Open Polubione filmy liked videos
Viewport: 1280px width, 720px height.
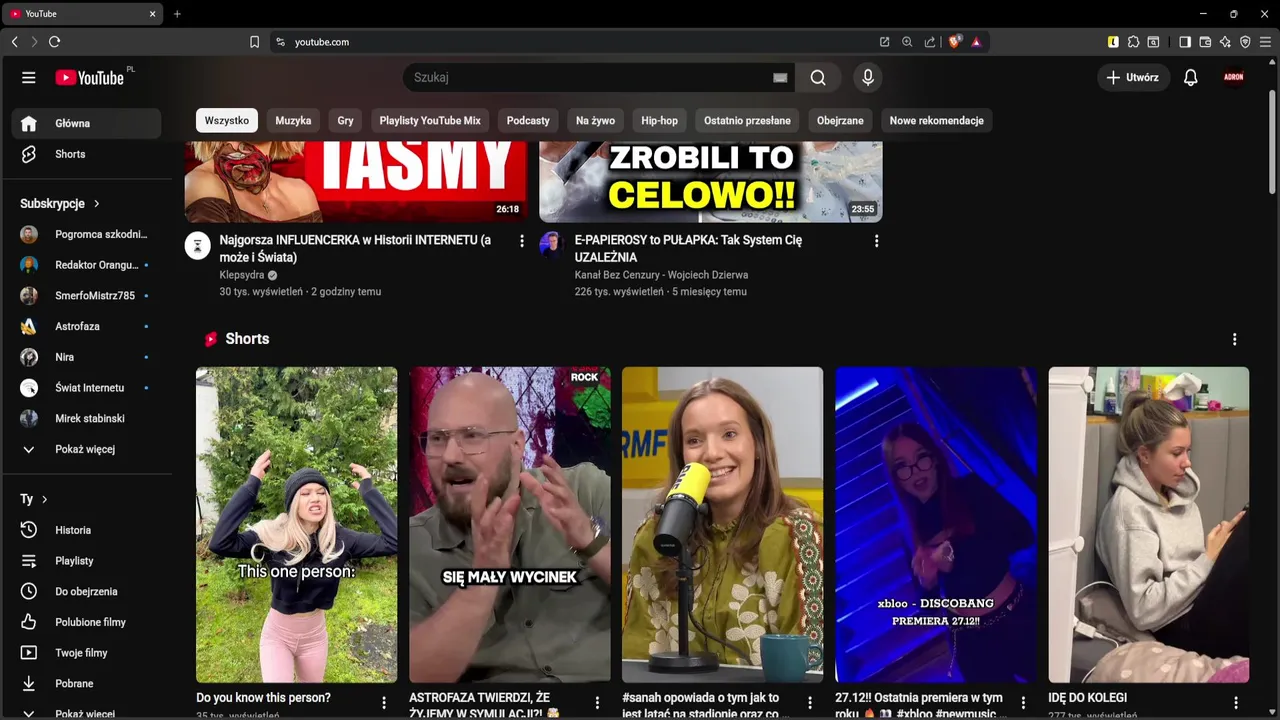[x=86, y=622]
